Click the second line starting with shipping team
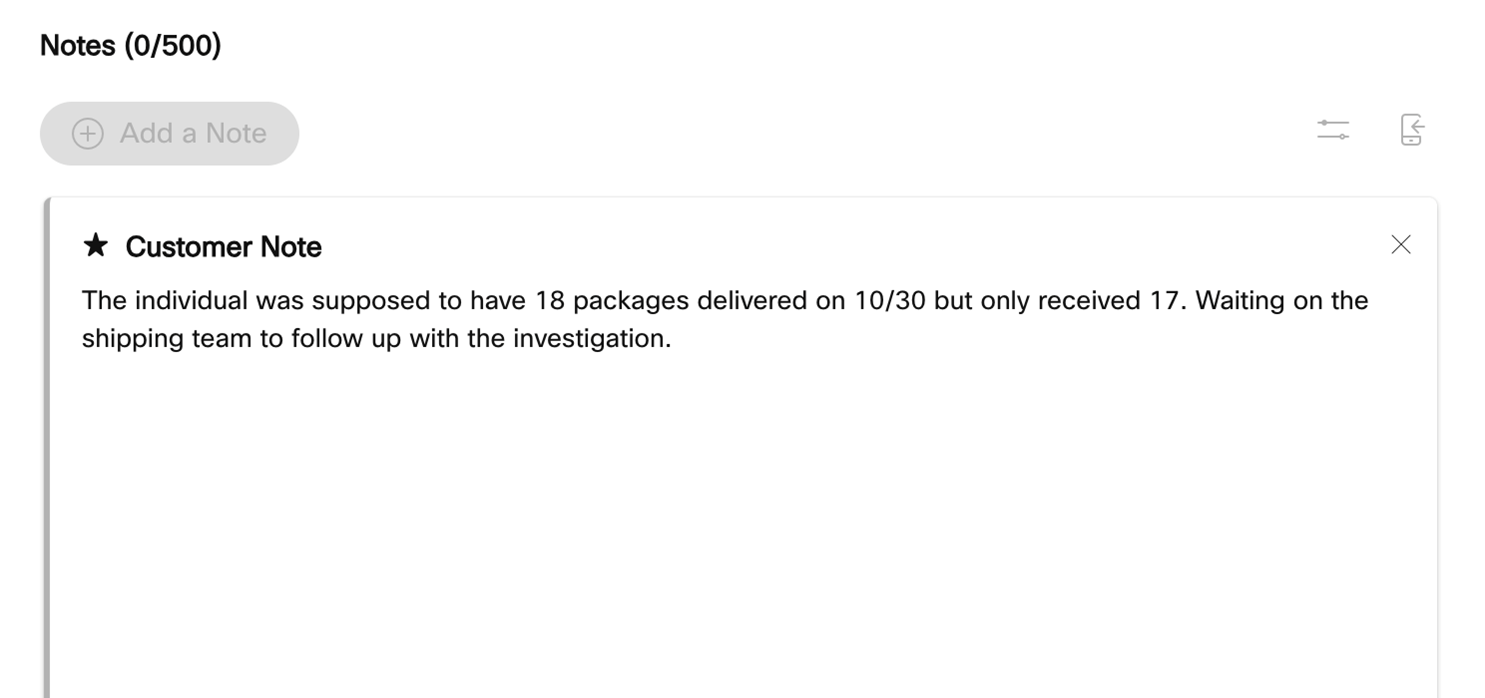 (376, 338)
